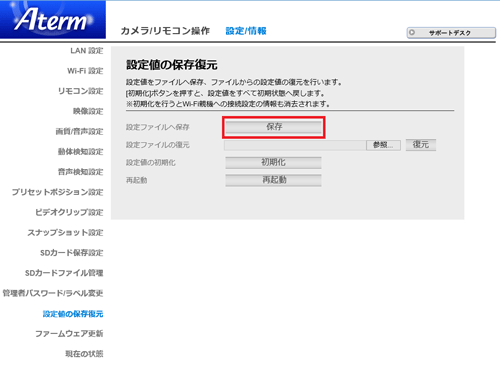Open SDカードファイル管理 in sidebar

[x=64, y=273]
